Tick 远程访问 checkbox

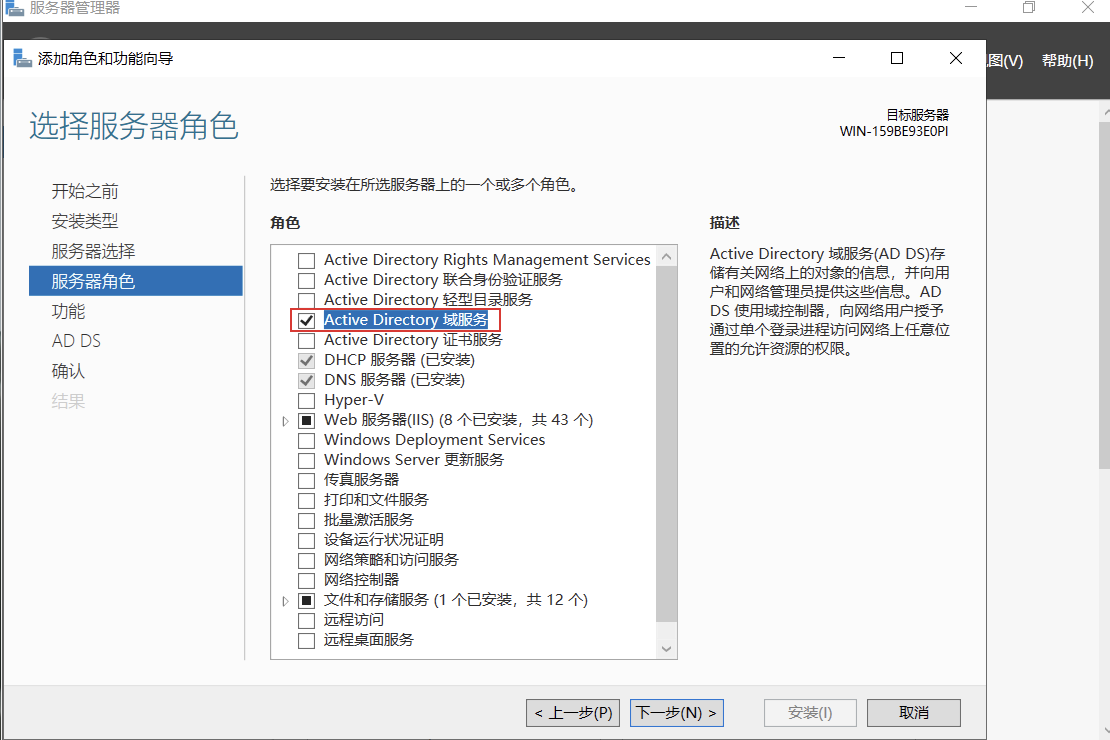(x=307, y=620)
